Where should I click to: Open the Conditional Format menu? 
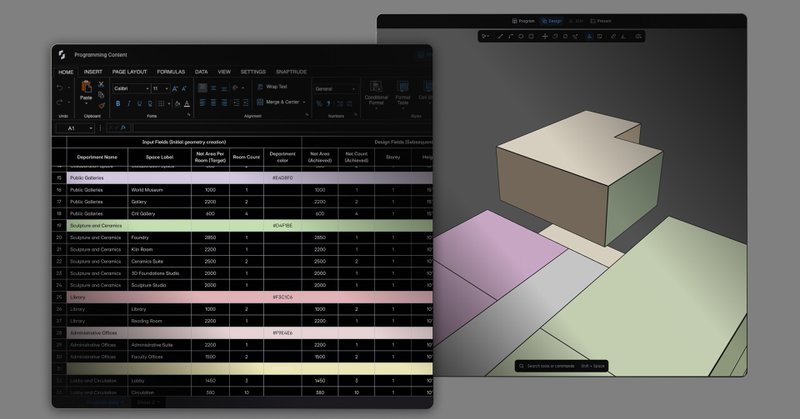pyautogui.click(x=376, y=93)
